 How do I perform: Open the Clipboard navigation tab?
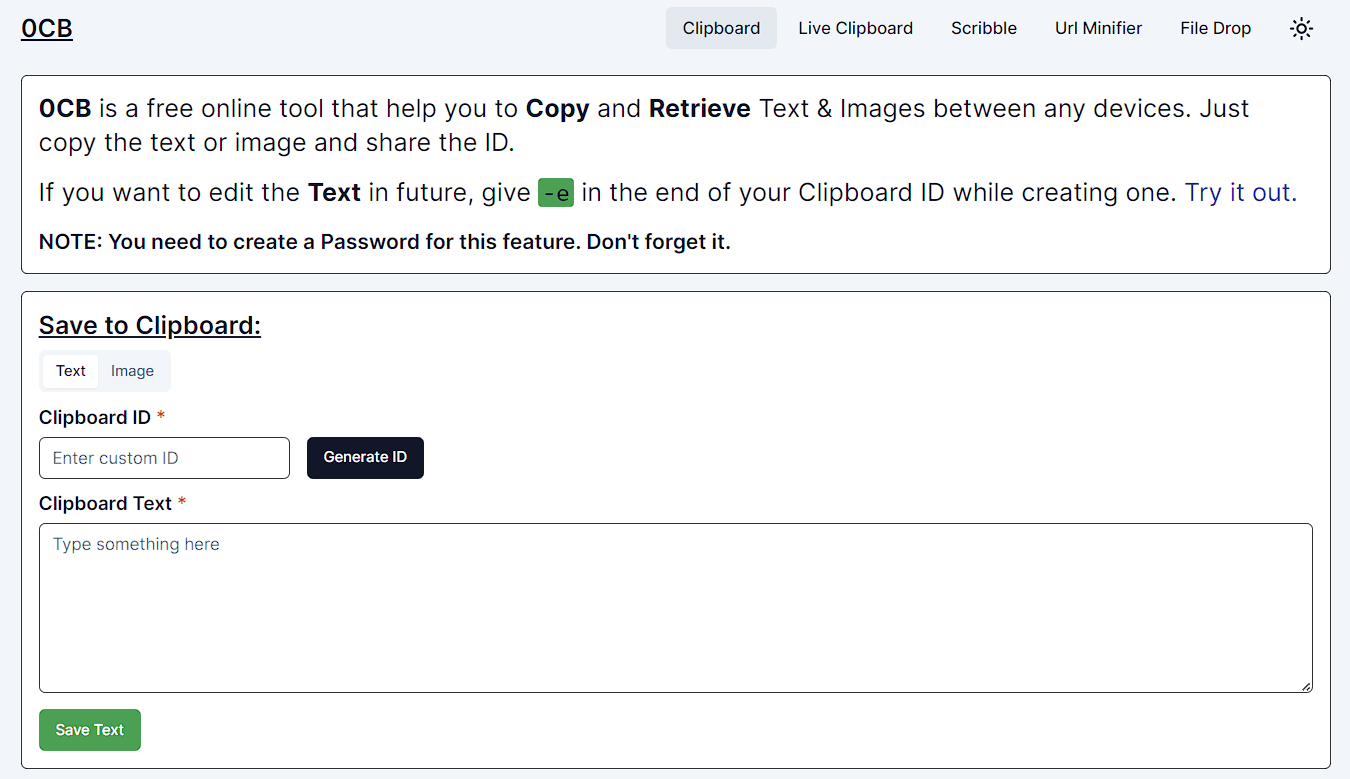click(721, 29)
